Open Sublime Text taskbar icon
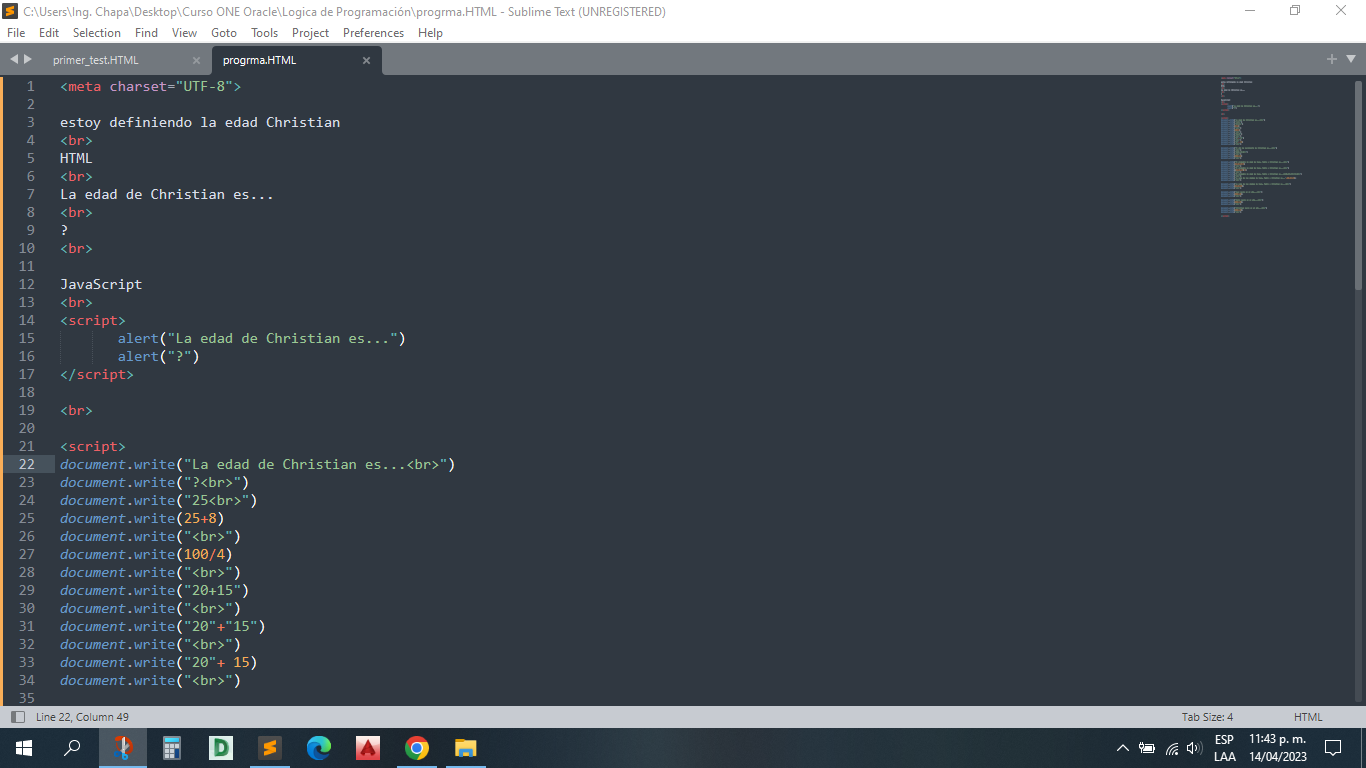The image size is (1366, 768). [270, 748]
